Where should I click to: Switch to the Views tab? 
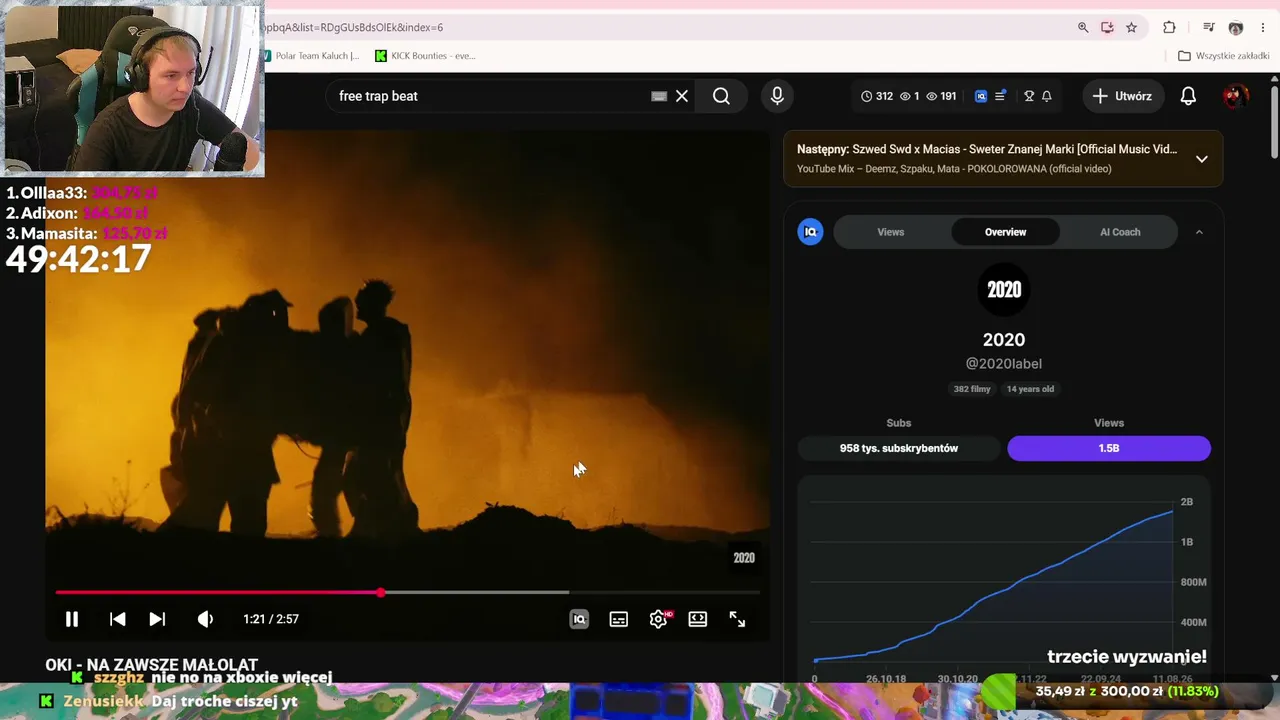pos(891,232)
